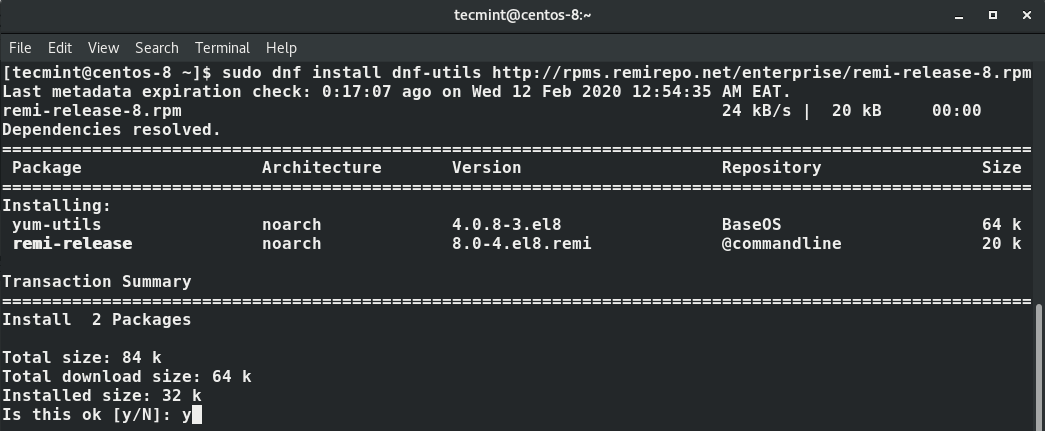Open the View menu
1045x431 pixels.
coord(103,48)
